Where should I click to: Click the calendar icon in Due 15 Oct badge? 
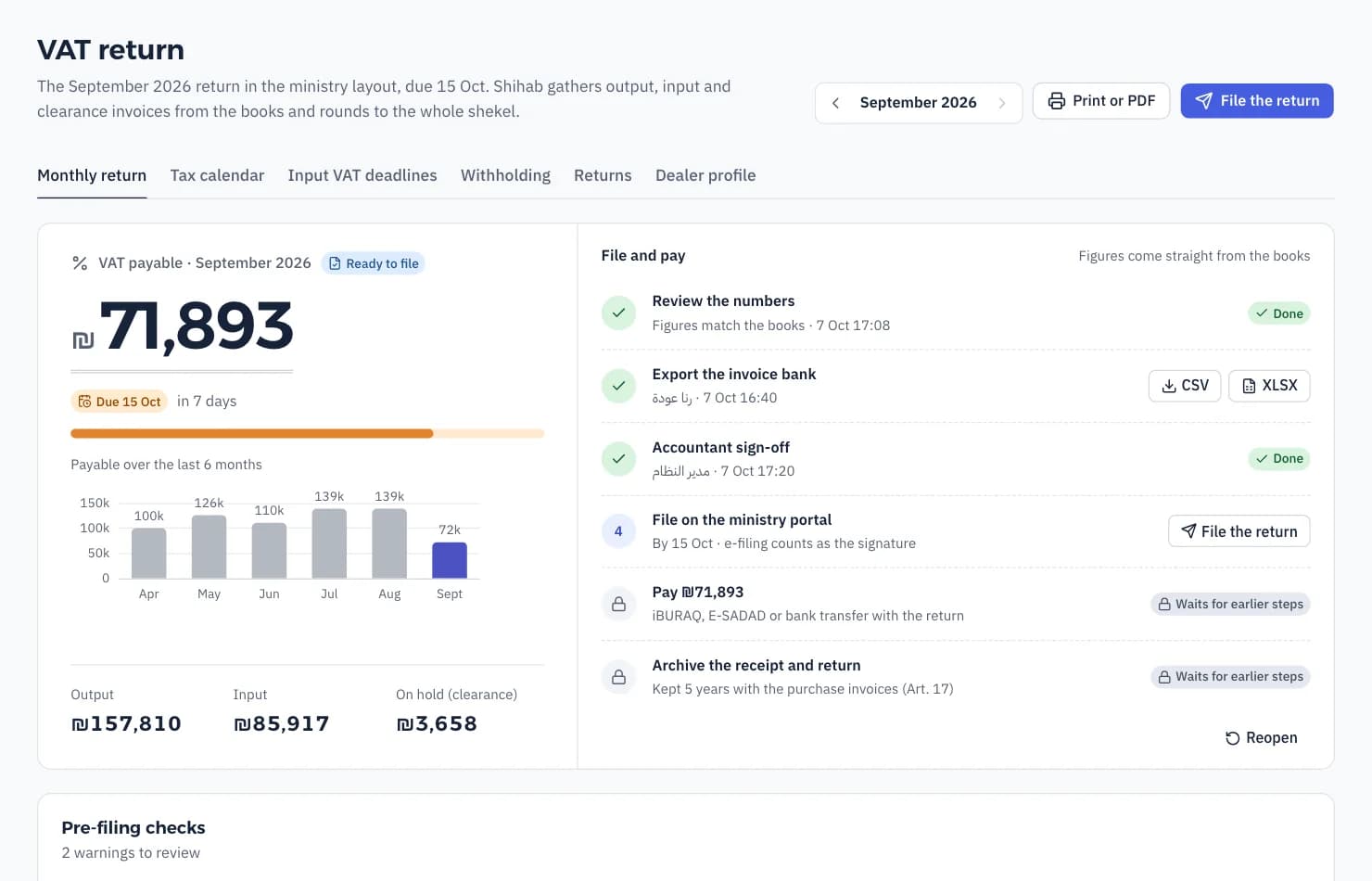(x=84, y=402)
